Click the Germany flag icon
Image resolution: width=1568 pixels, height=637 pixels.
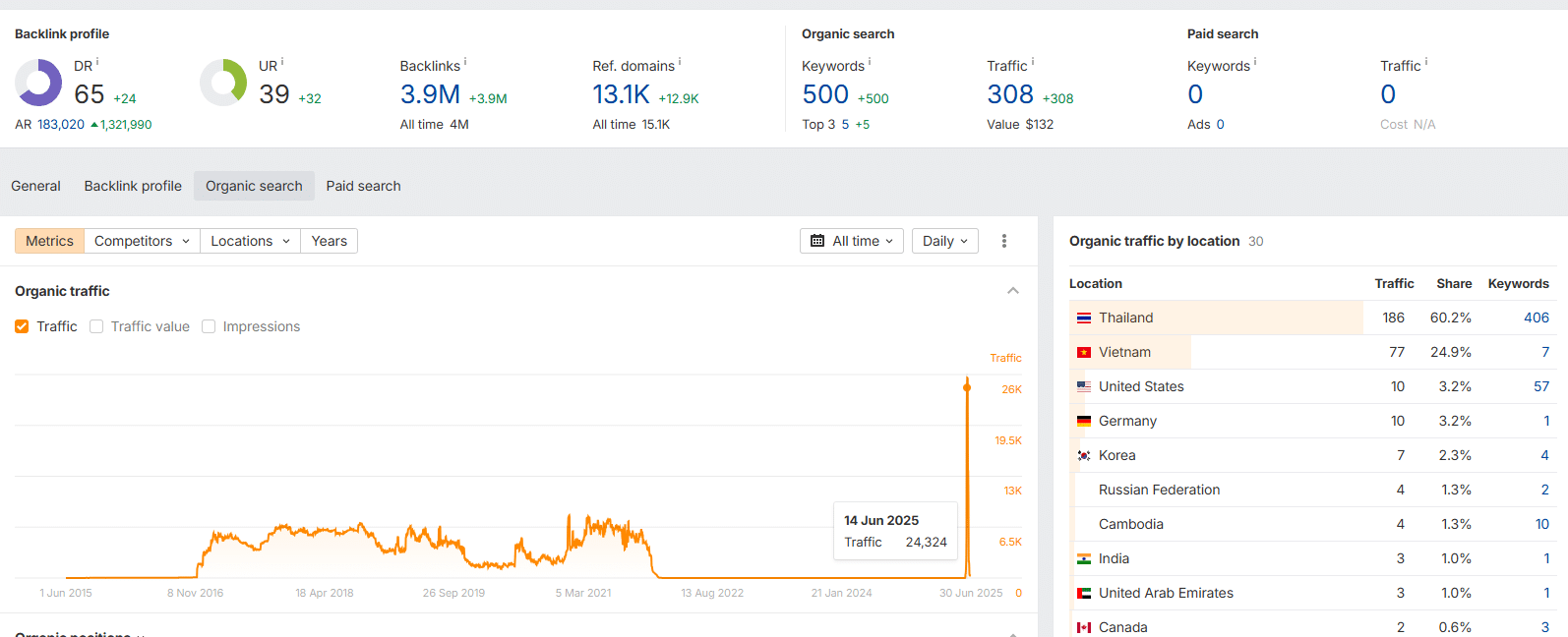coord(1084,422)
